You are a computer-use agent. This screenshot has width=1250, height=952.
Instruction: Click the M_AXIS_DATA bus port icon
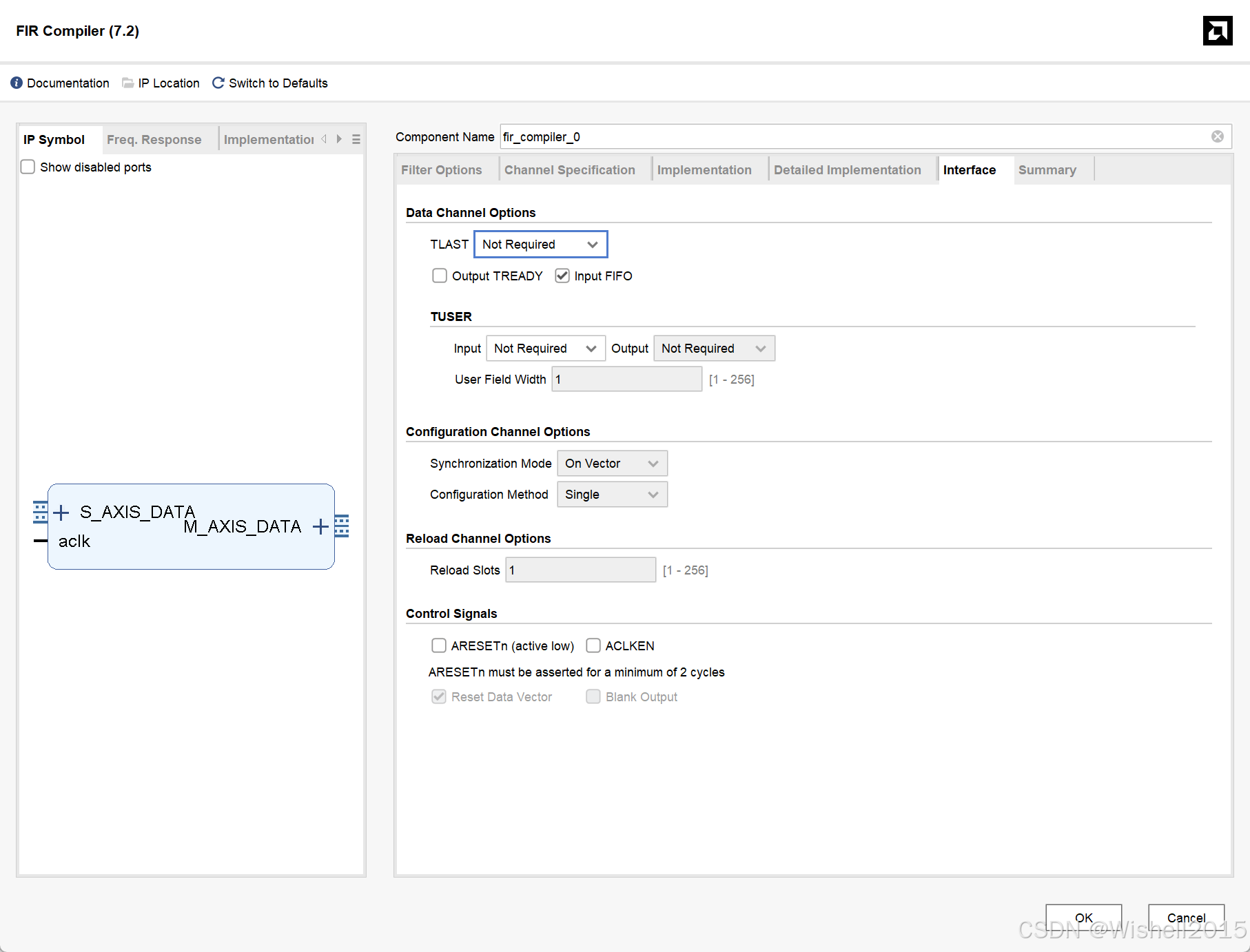(342, 526)
